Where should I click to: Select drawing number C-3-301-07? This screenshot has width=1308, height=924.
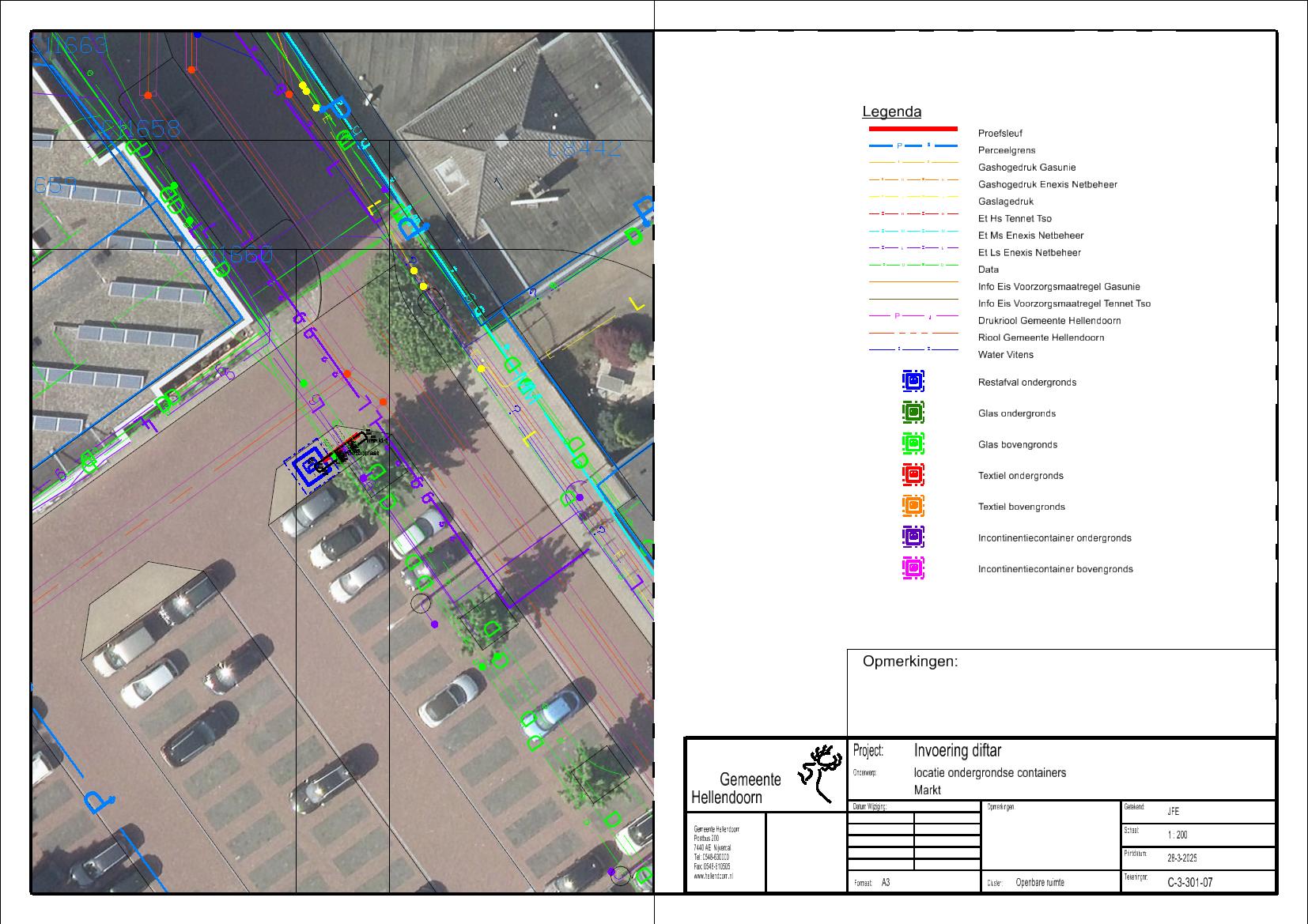pyautogui.click(x=1189, y=882)
